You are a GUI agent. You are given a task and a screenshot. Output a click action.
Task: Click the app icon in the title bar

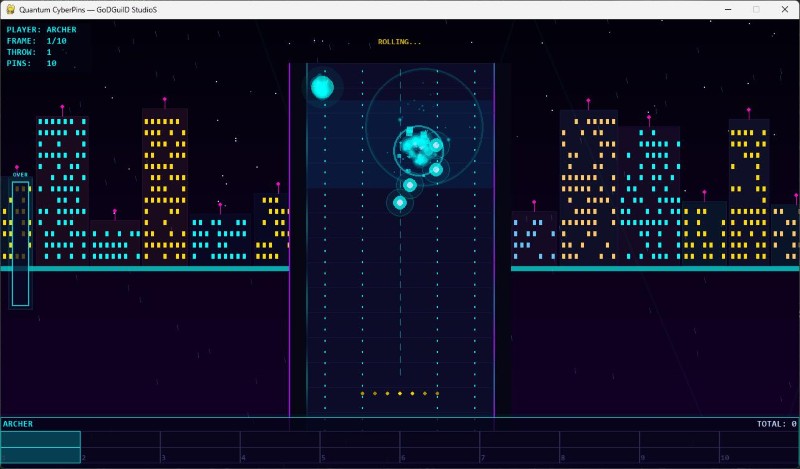point(10,9)
